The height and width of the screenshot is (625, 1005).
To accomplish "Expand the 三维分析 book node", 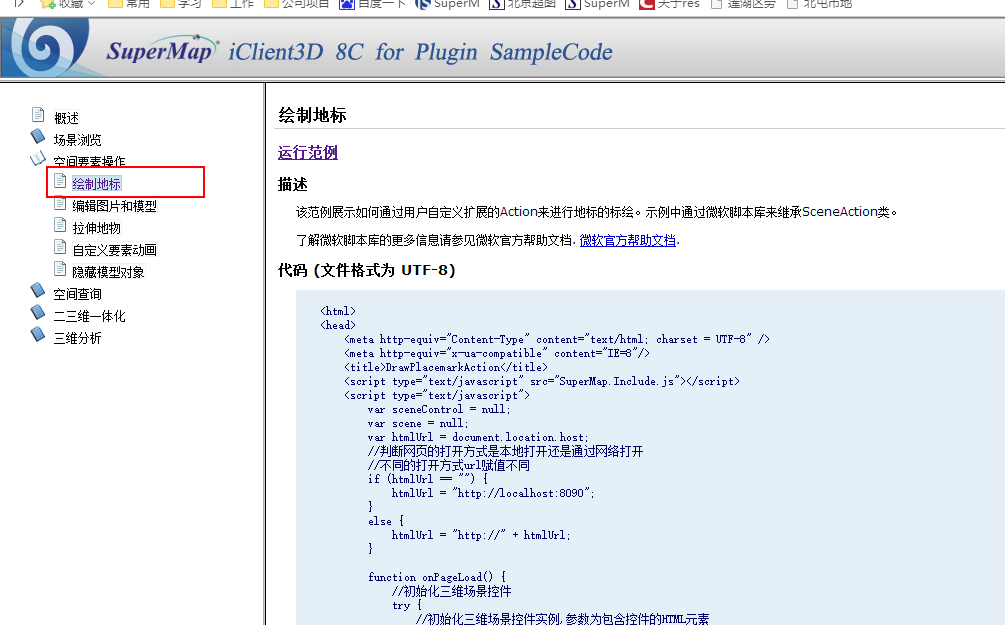I will 38,335.
